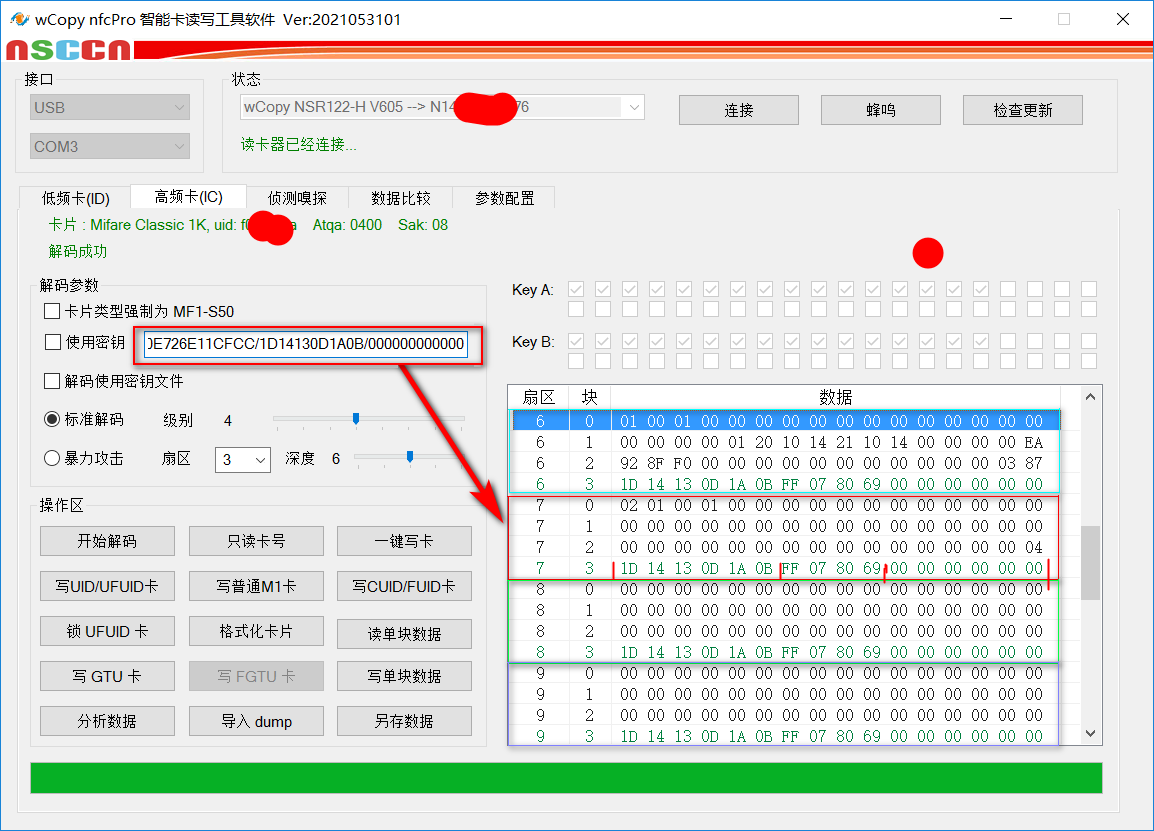
Task: Toggle the first Key B top-row checkbox
Action: [x=576, y=341]
